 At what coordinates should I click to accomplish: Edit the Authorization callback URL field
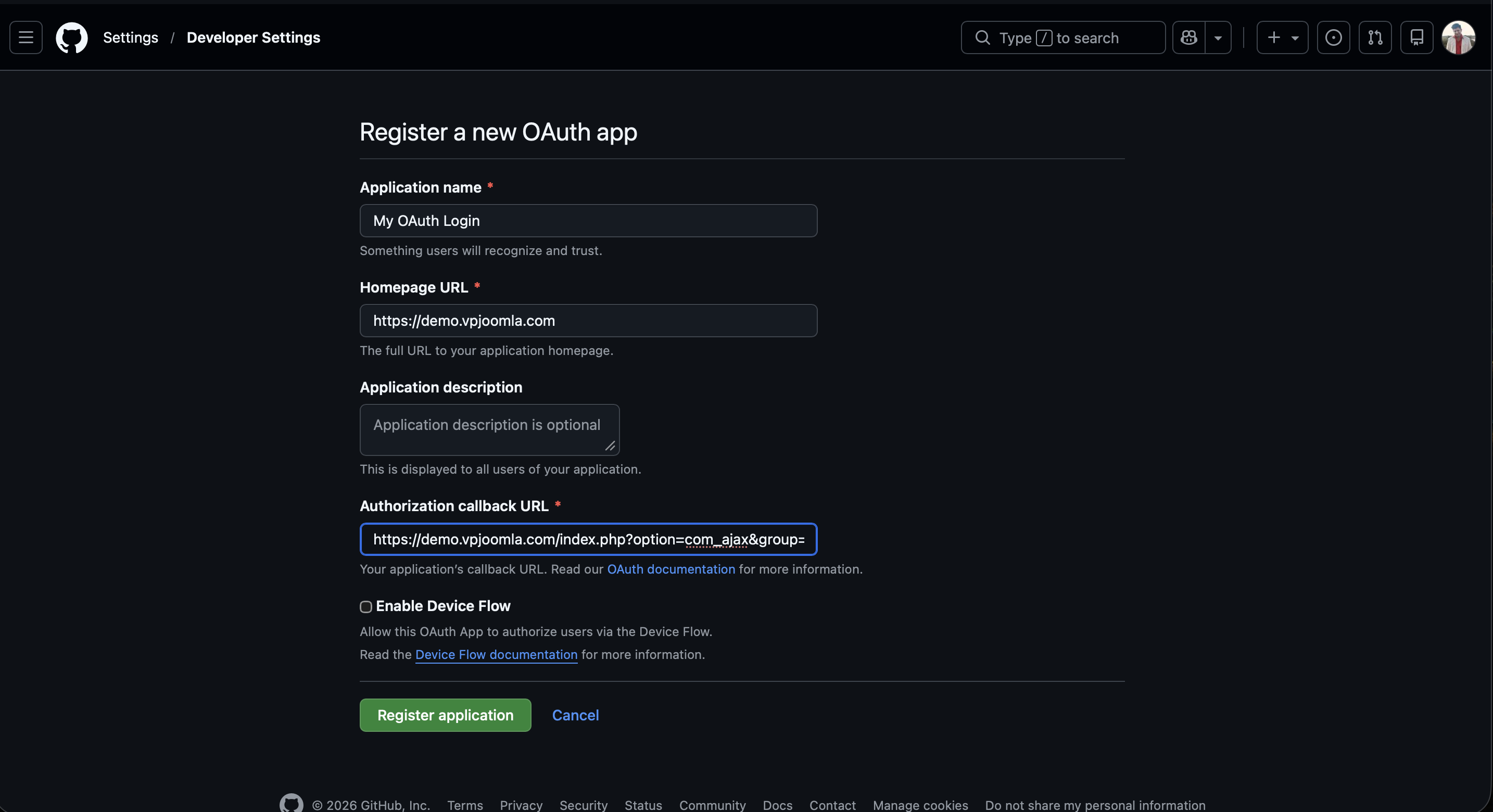[588, 540]
